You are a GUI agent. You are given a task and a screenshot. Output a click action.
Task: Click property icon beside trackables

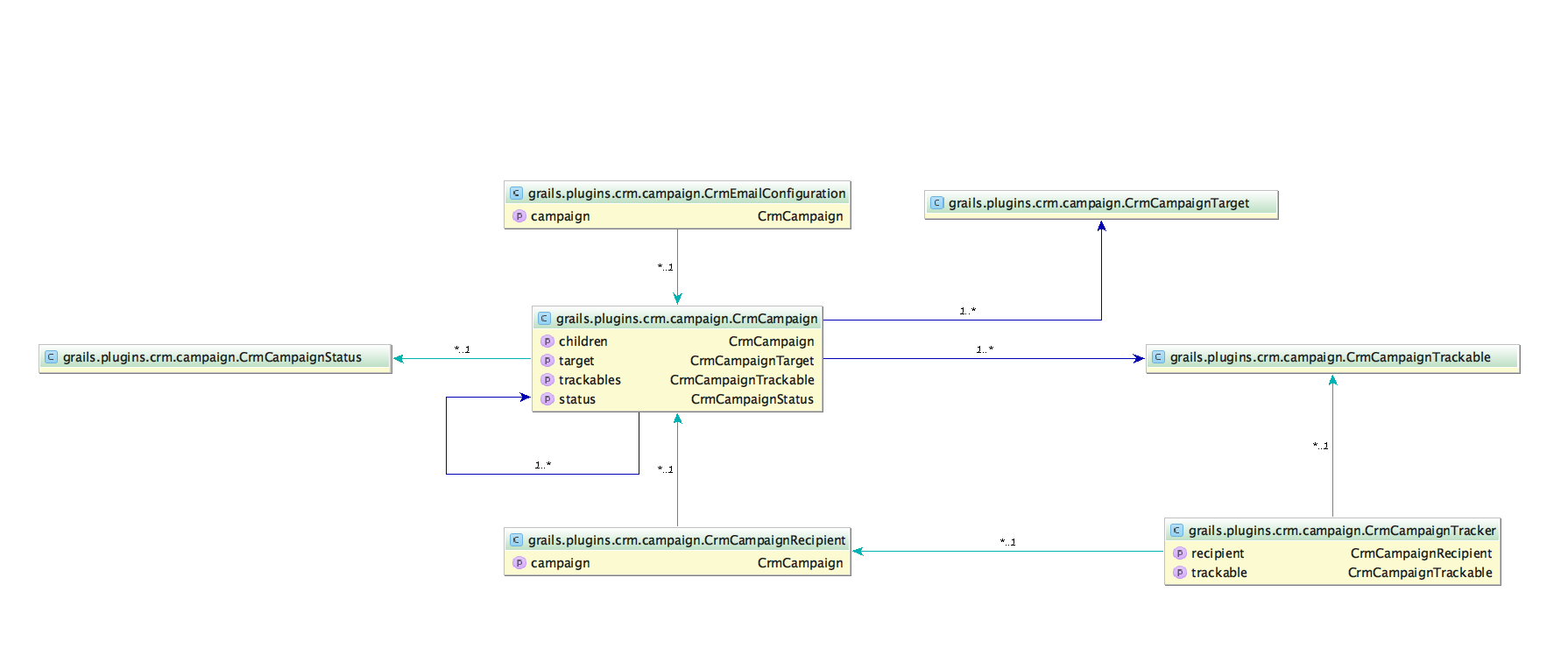547,380
